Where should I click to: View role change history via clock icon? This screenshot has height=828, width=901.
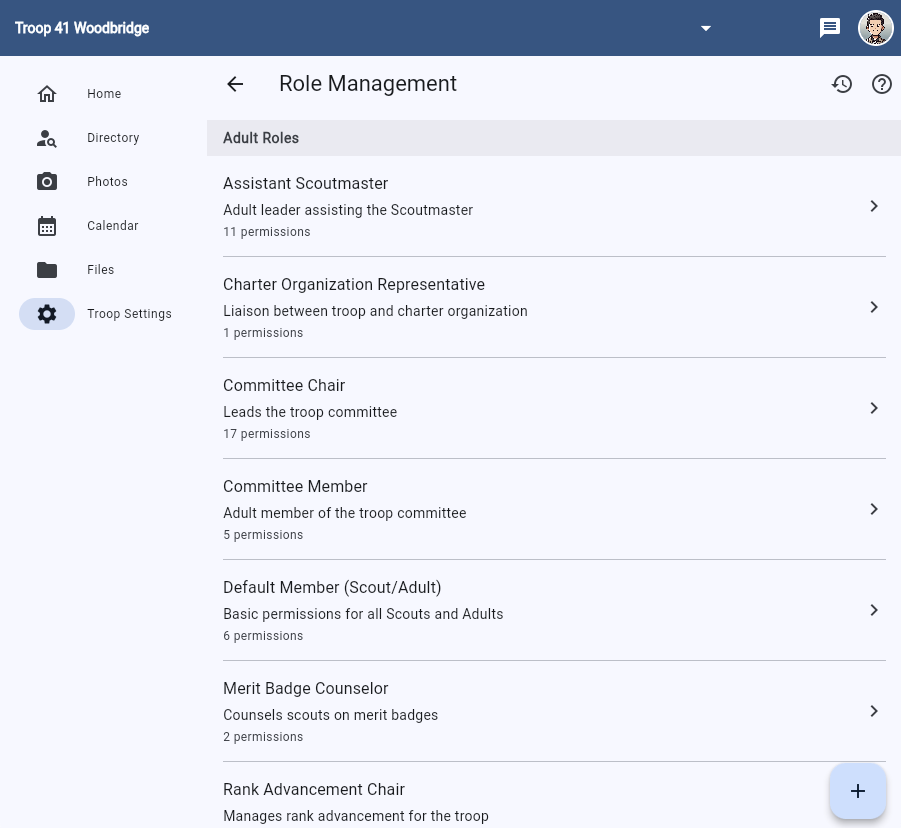842,84
